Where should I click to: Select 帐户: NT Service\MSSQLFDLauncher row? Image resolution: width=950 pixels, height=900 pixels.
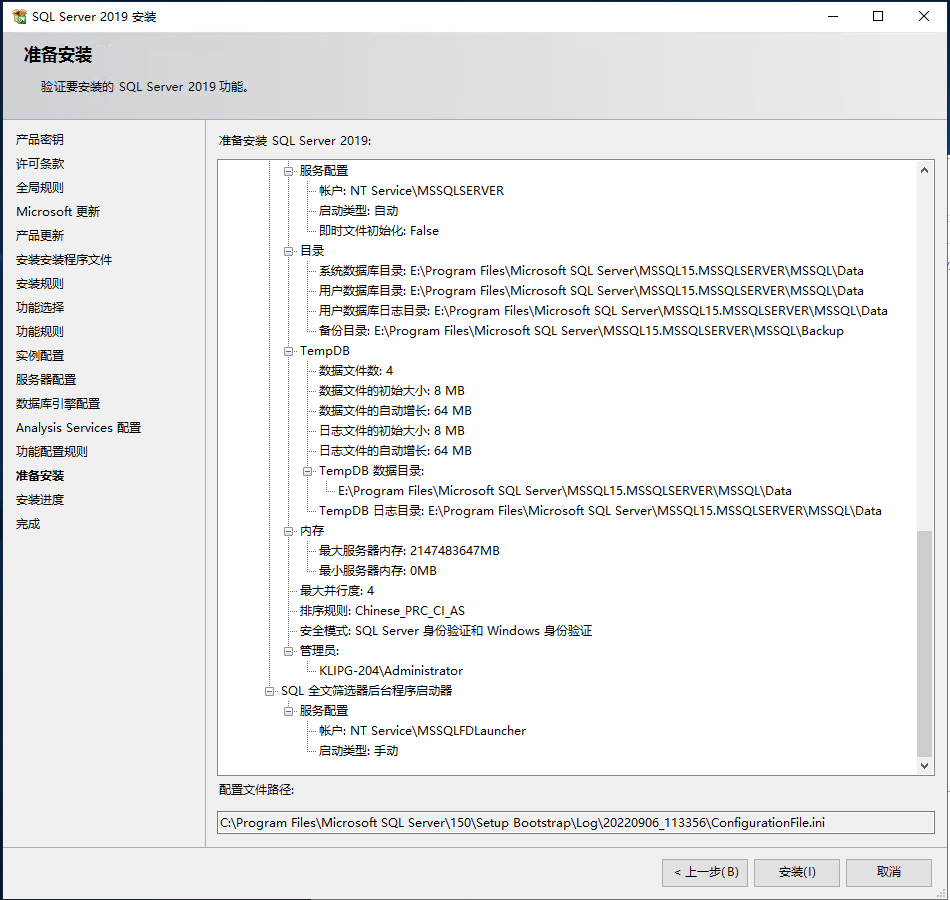(x=422, y=731)
